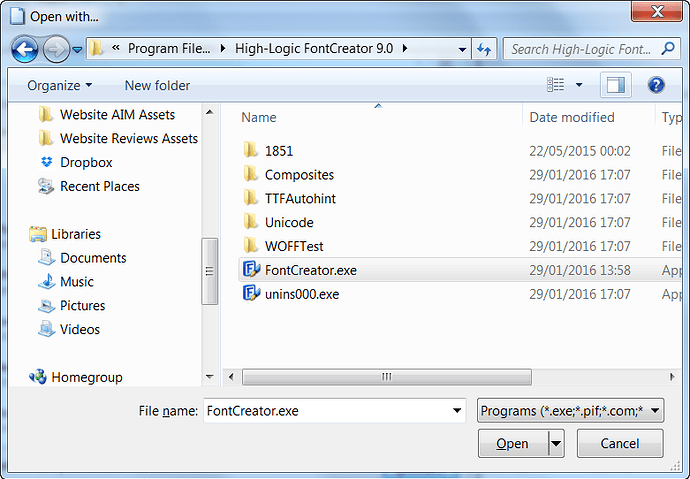Screen dimensions: 690x479
Task: Select the 1851 folder icon
Action: (x=250, y=150)
